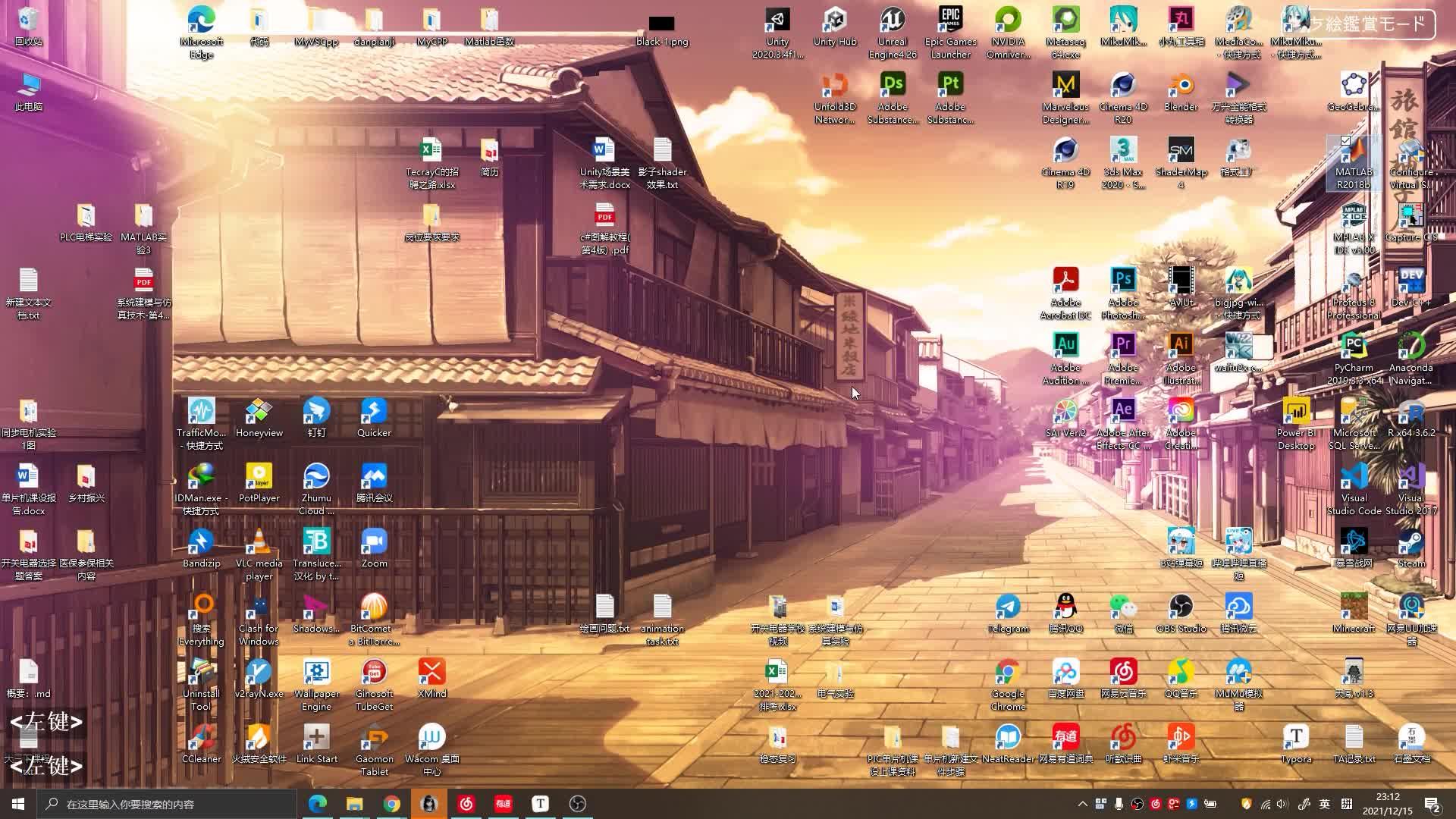Open the XMind desktop icon

431,679
